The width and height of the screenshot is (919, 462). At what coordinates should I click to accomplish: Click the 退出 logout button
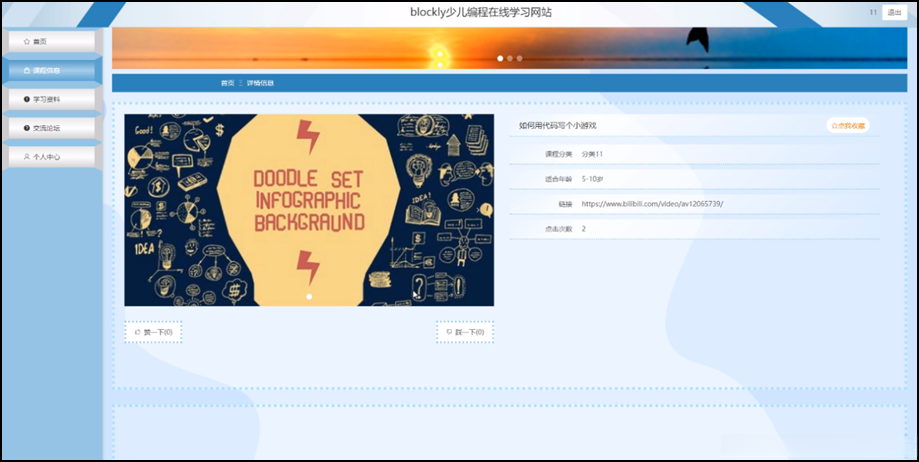894,12
